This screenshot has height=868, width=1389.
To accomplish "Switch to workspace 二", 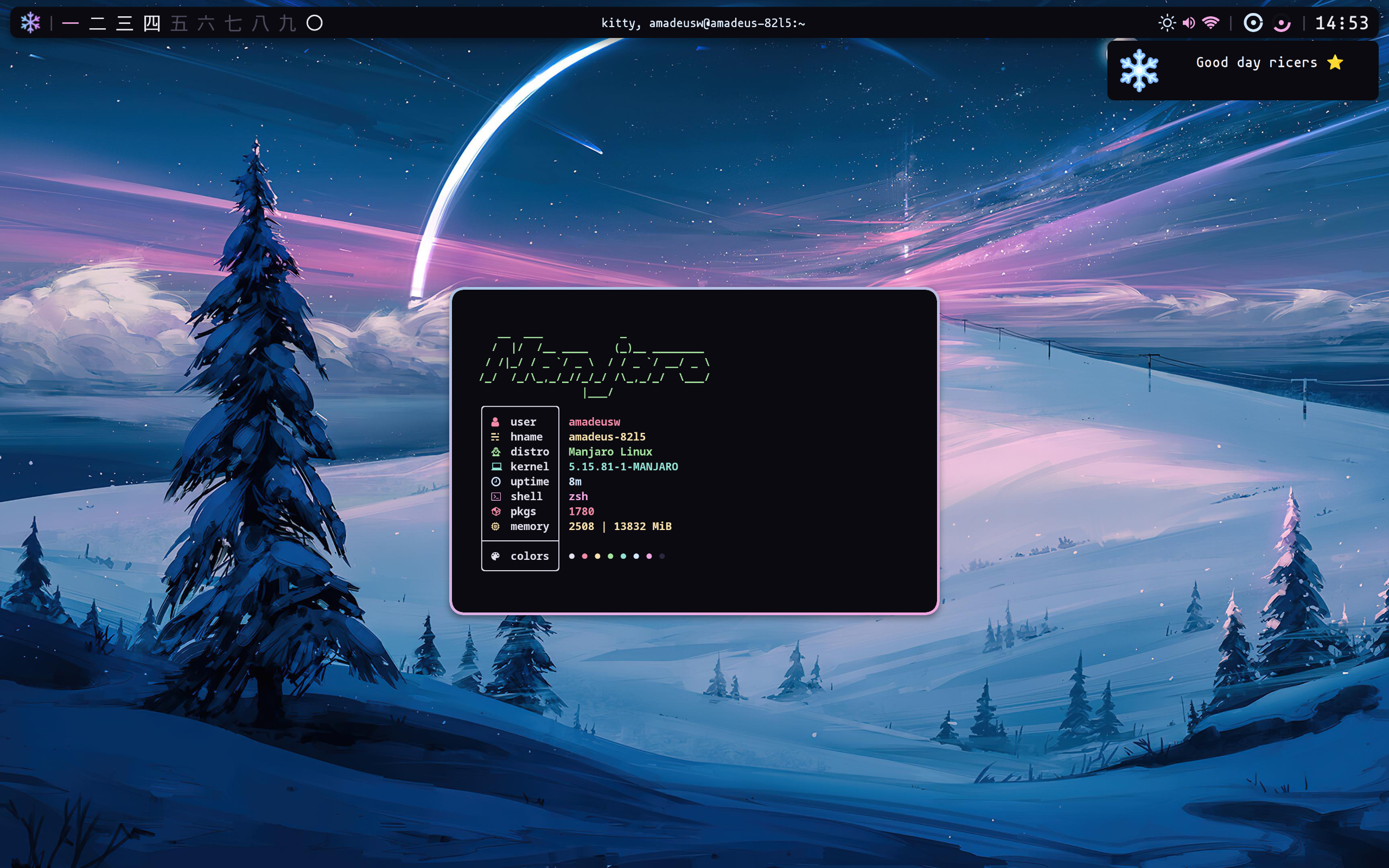I will [98, 23].
